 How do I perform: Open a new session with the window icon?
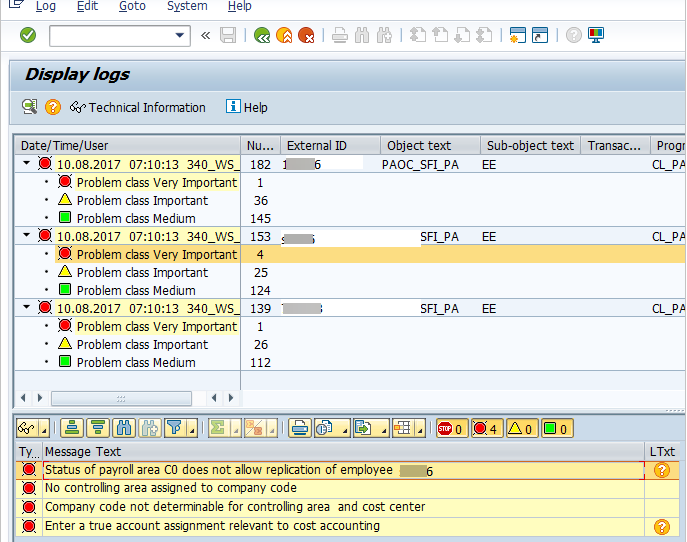coord(517,35)
